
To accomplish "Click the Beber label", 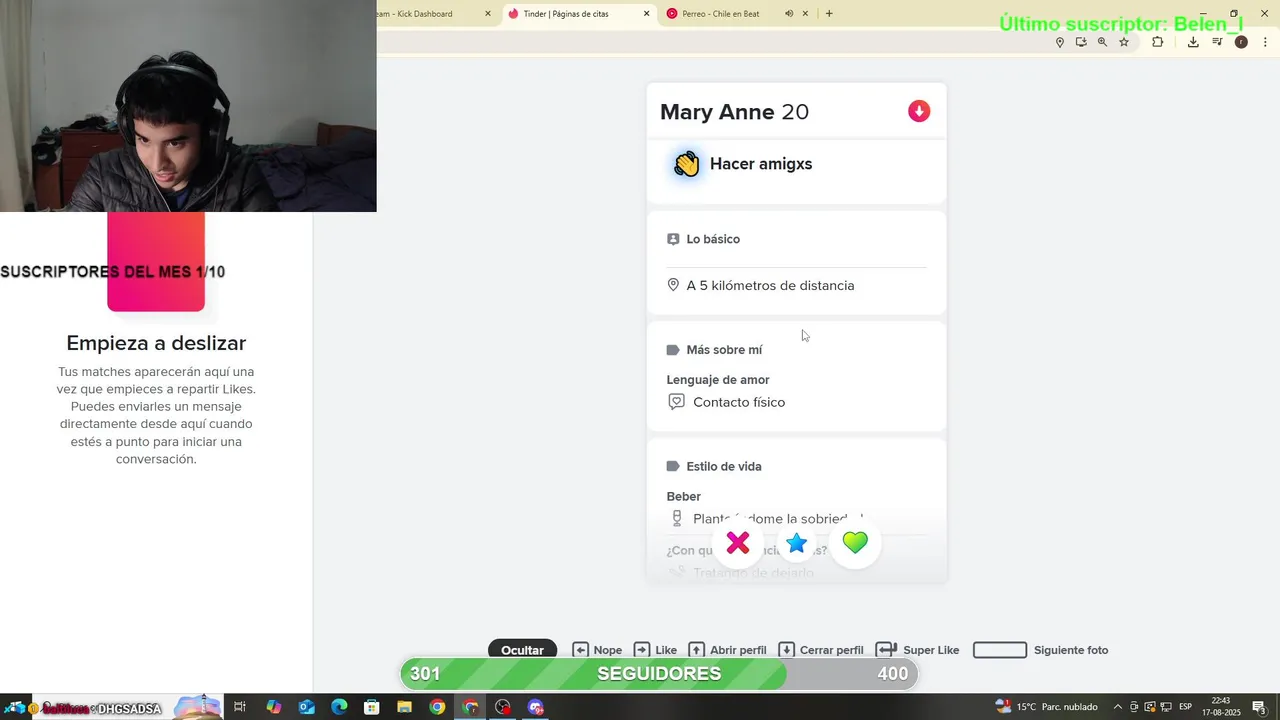I will click(684, 496).
